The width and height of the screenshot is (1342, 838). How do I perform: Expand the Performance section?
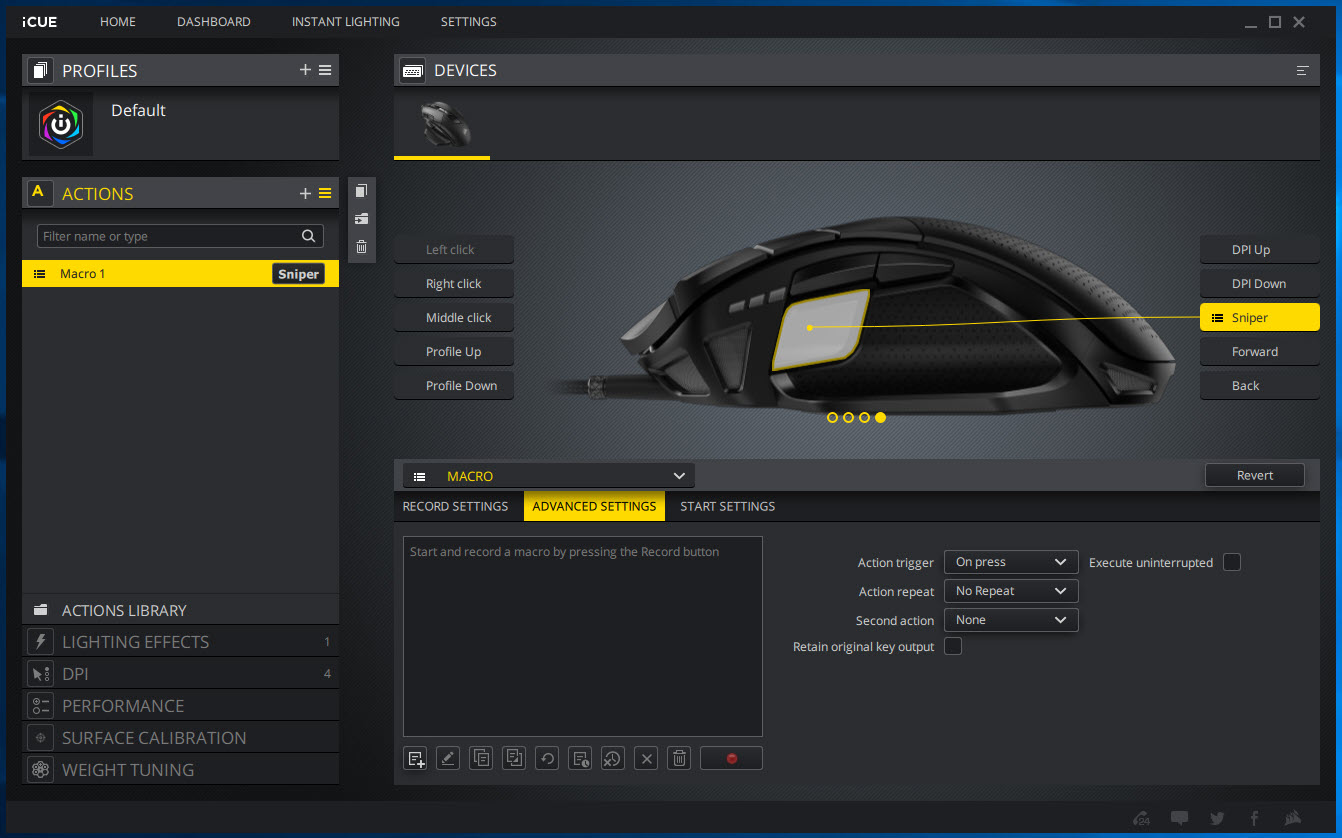coord(180,706)
